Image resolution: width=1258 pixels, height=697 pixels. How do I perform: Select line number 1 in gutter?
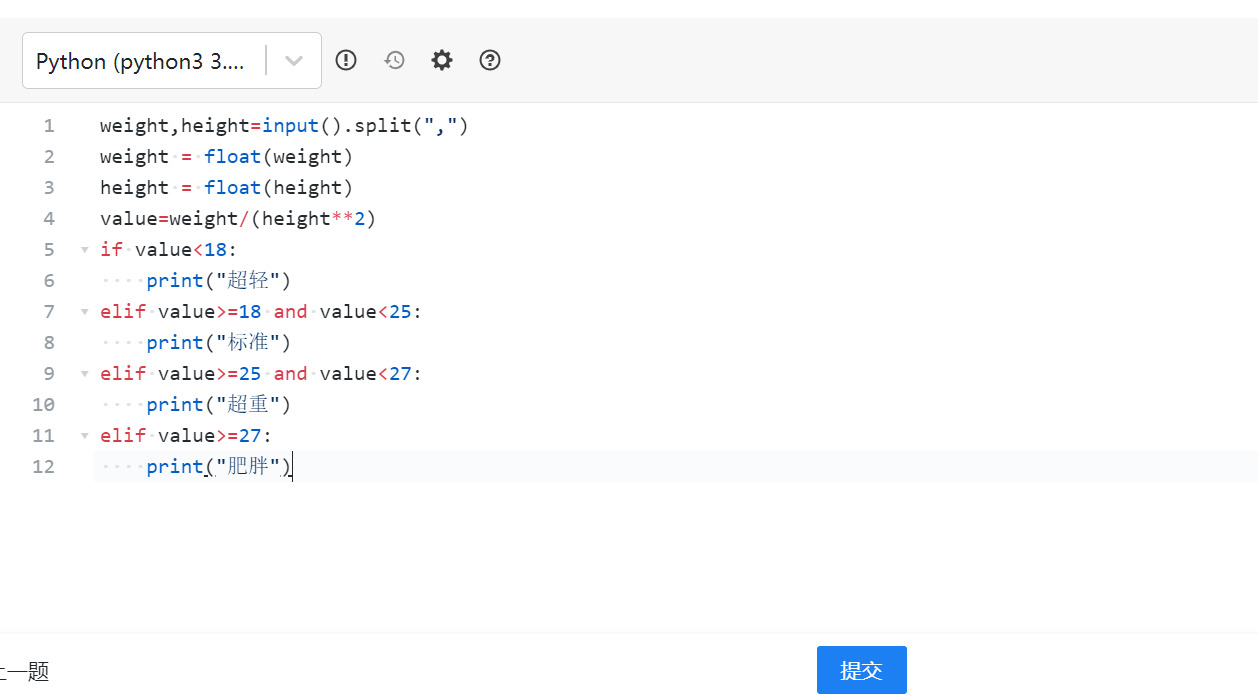tap(49, 126)
